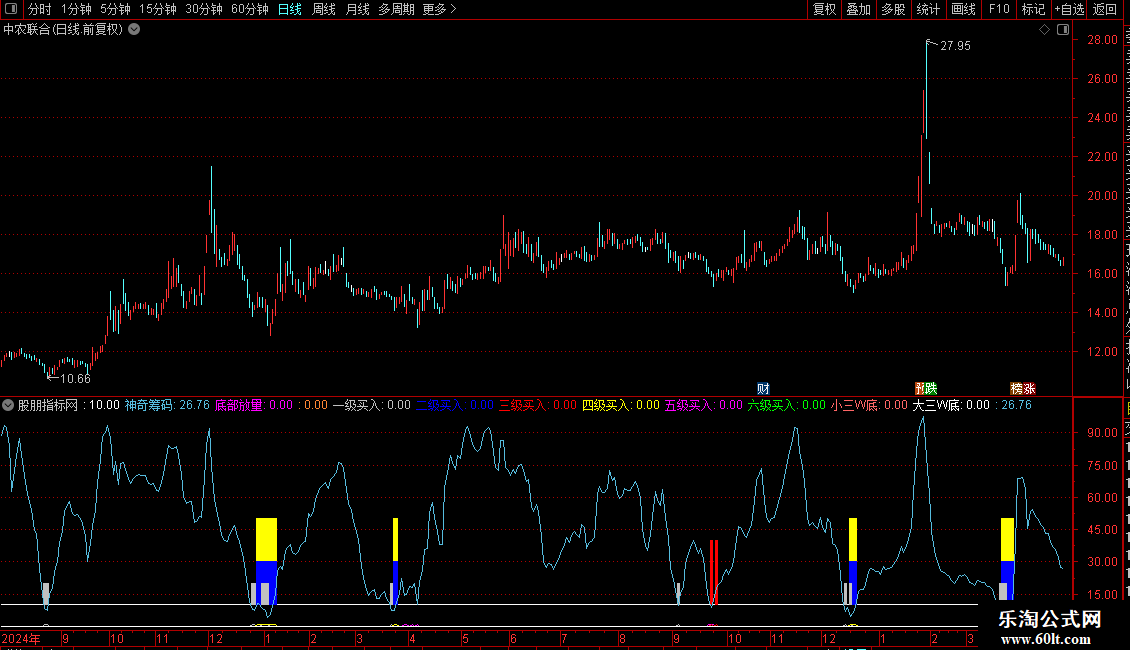Click the 28.00 price axis label
Image resolution: width=1130 pixels, height=650 pixels.
pos(1103,40)
